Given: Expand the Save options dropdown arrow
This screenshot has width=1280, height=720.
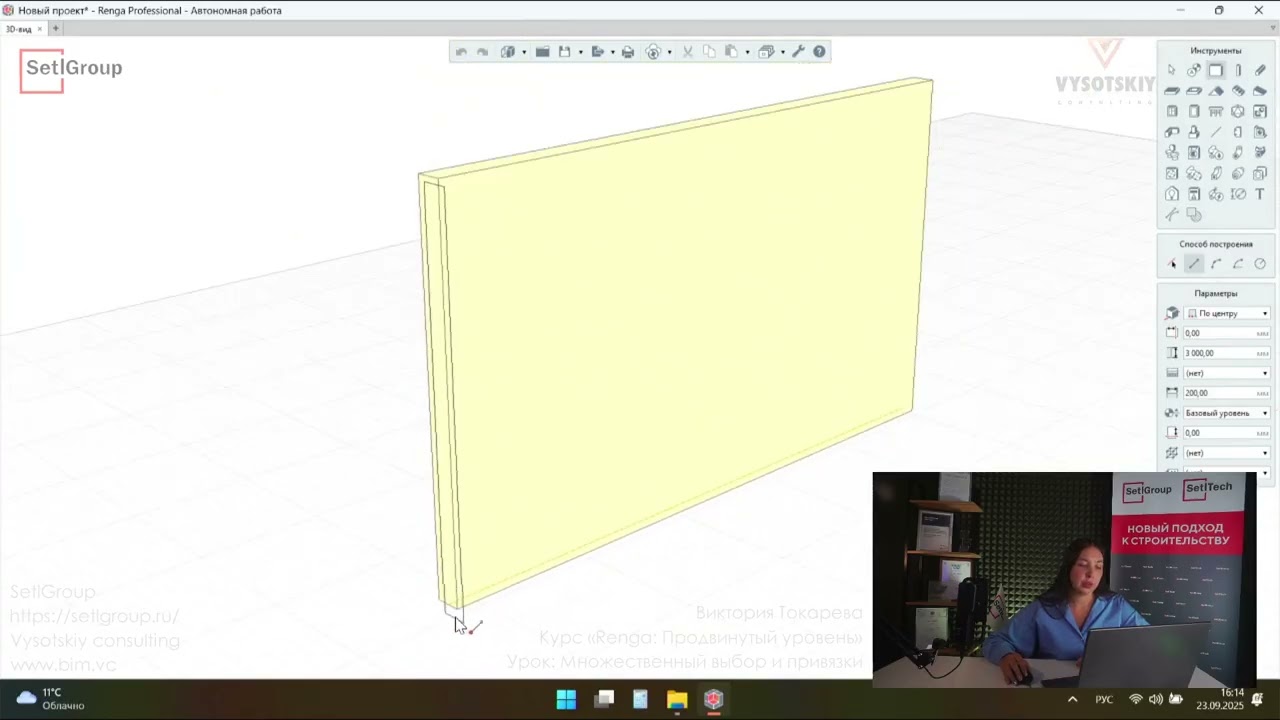Looking at the screenshot, I should [580, 52].
